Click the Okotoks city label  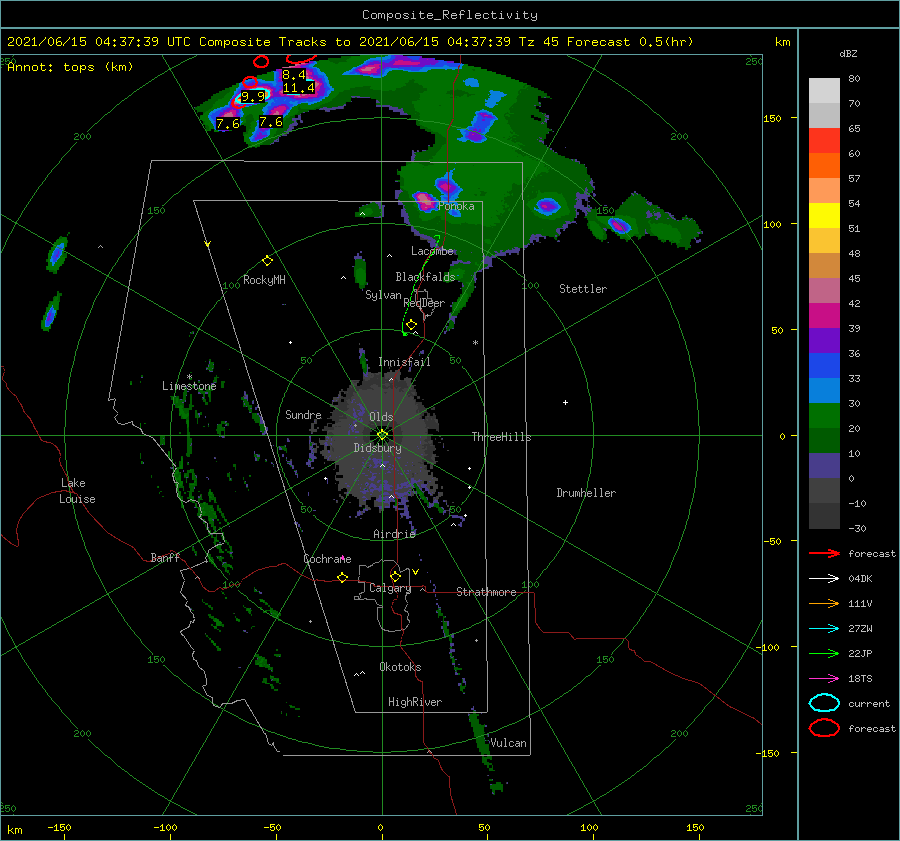400,666
